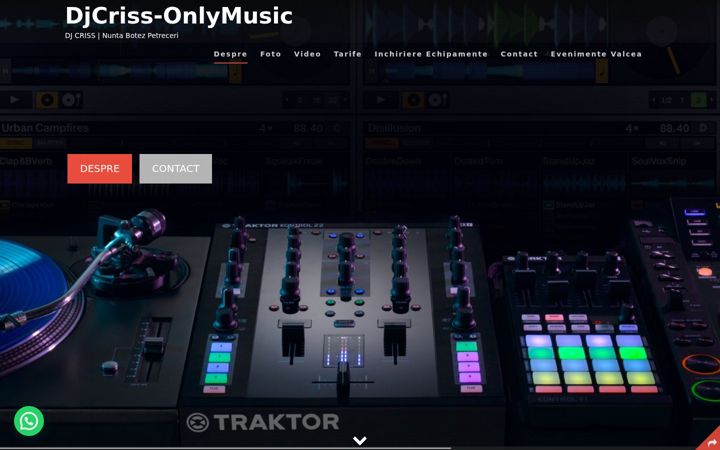
Task: Click the DjCriss-OnlyMusic site title
Action: (x=179, y=16)
